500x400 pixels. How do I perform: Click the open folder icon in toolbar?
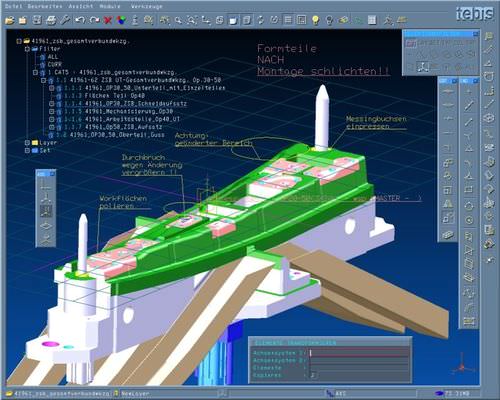coord(10,20)
